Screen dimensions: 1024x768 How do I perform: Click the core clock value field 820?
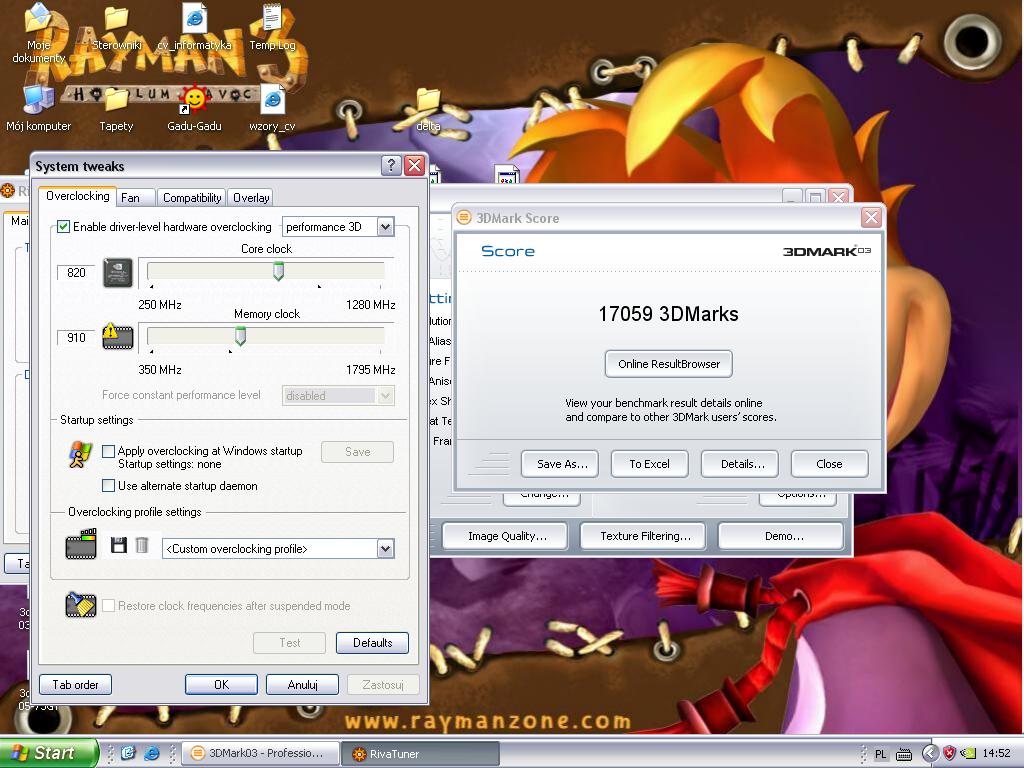tap(76, 272)
